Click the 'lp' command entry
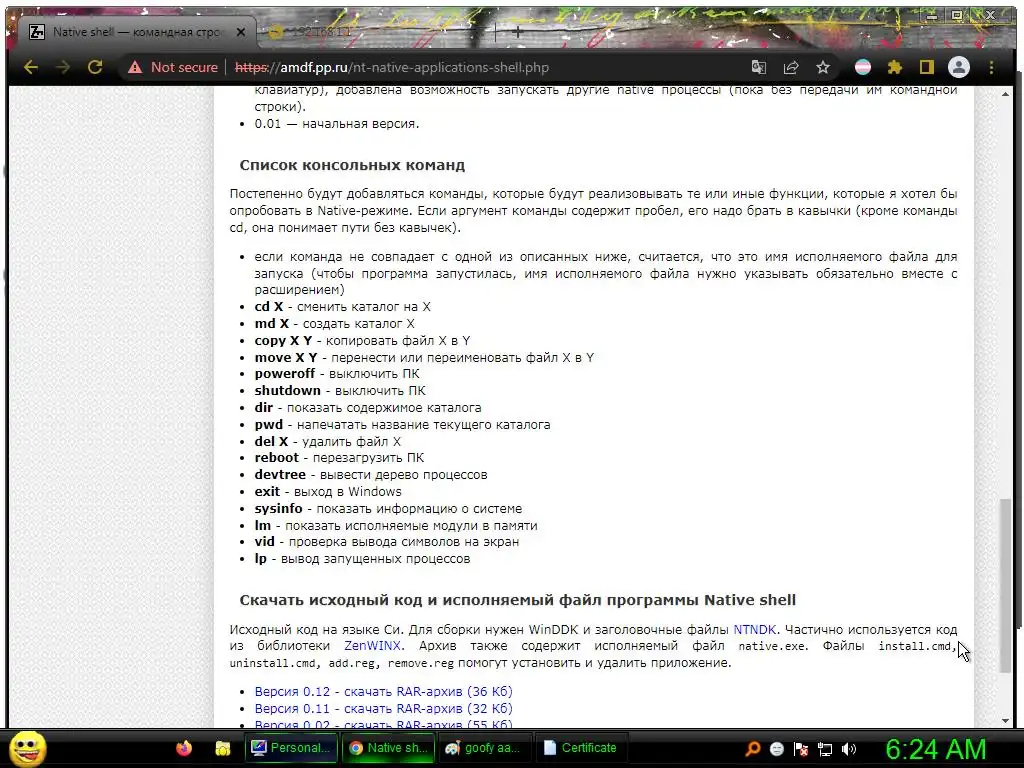The width and height of the screenshot is (1024, 768). click(x=362, y=559)
